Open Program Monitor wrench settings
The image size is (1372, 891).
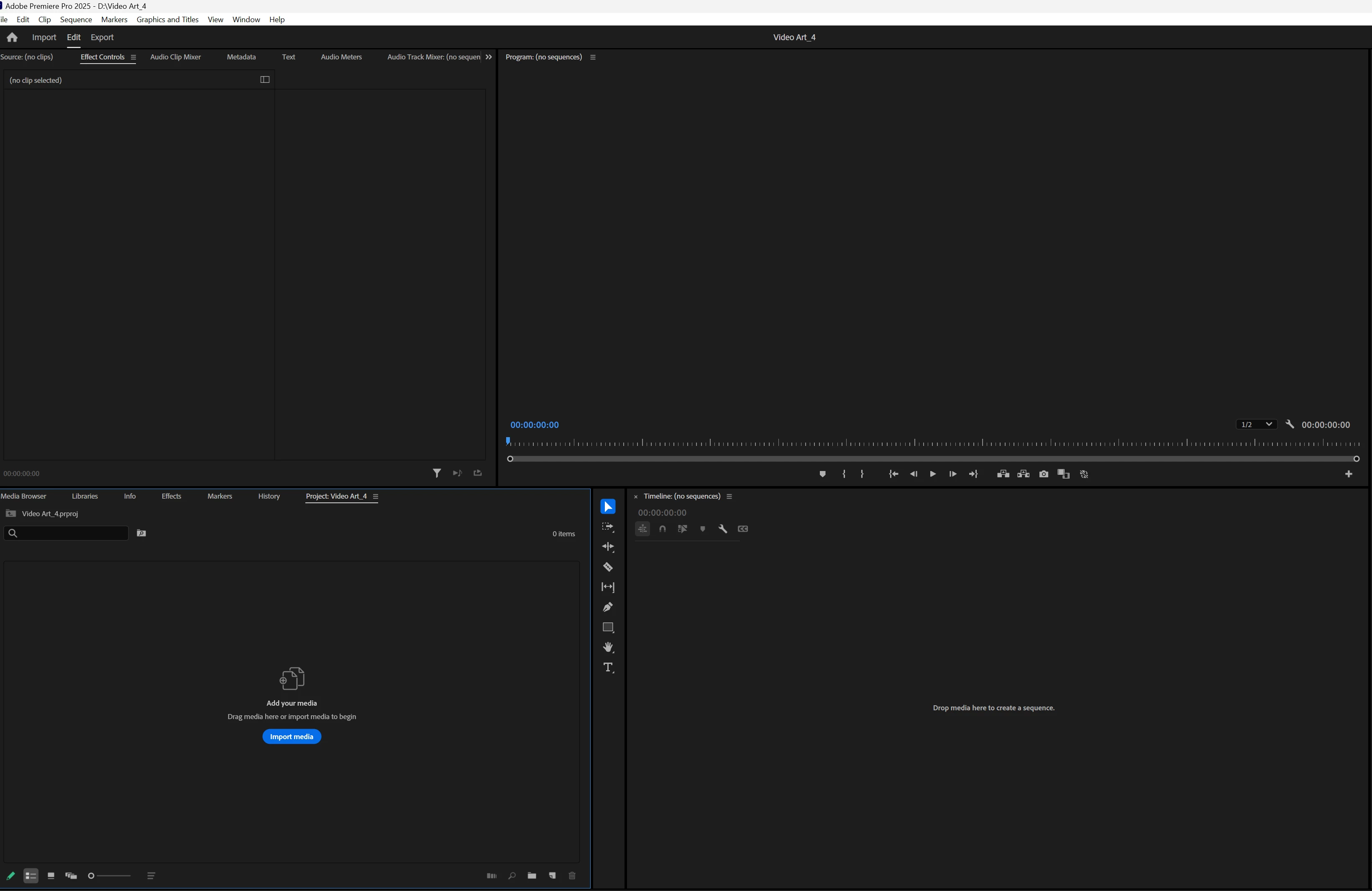1290,424
